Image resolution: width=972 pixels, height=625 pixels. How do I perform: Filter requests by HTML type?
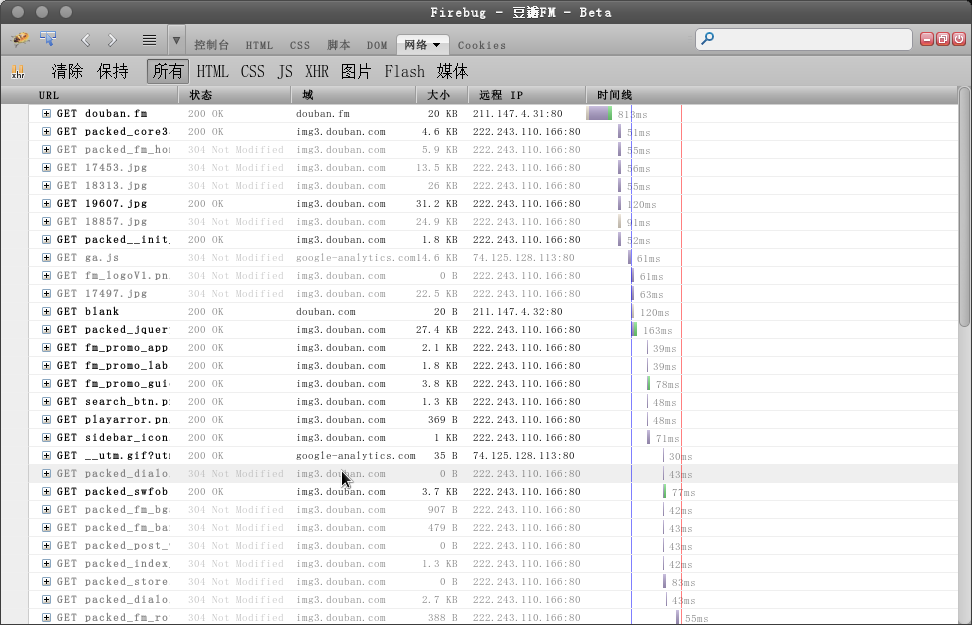(213, 71)
